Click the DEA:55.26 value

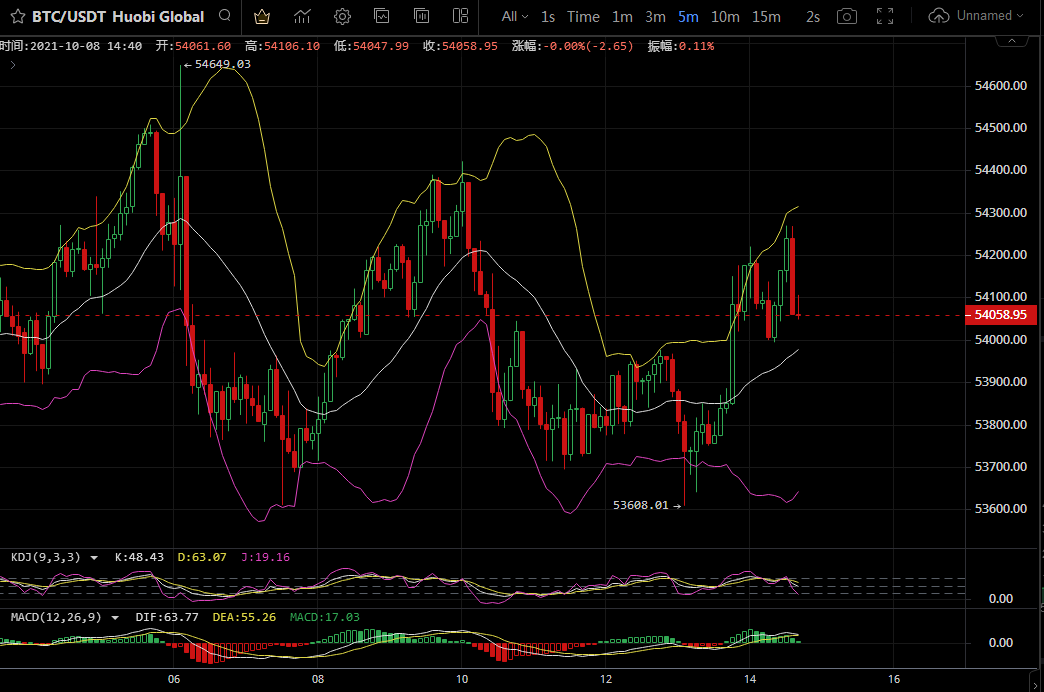(x=244, y=617)
